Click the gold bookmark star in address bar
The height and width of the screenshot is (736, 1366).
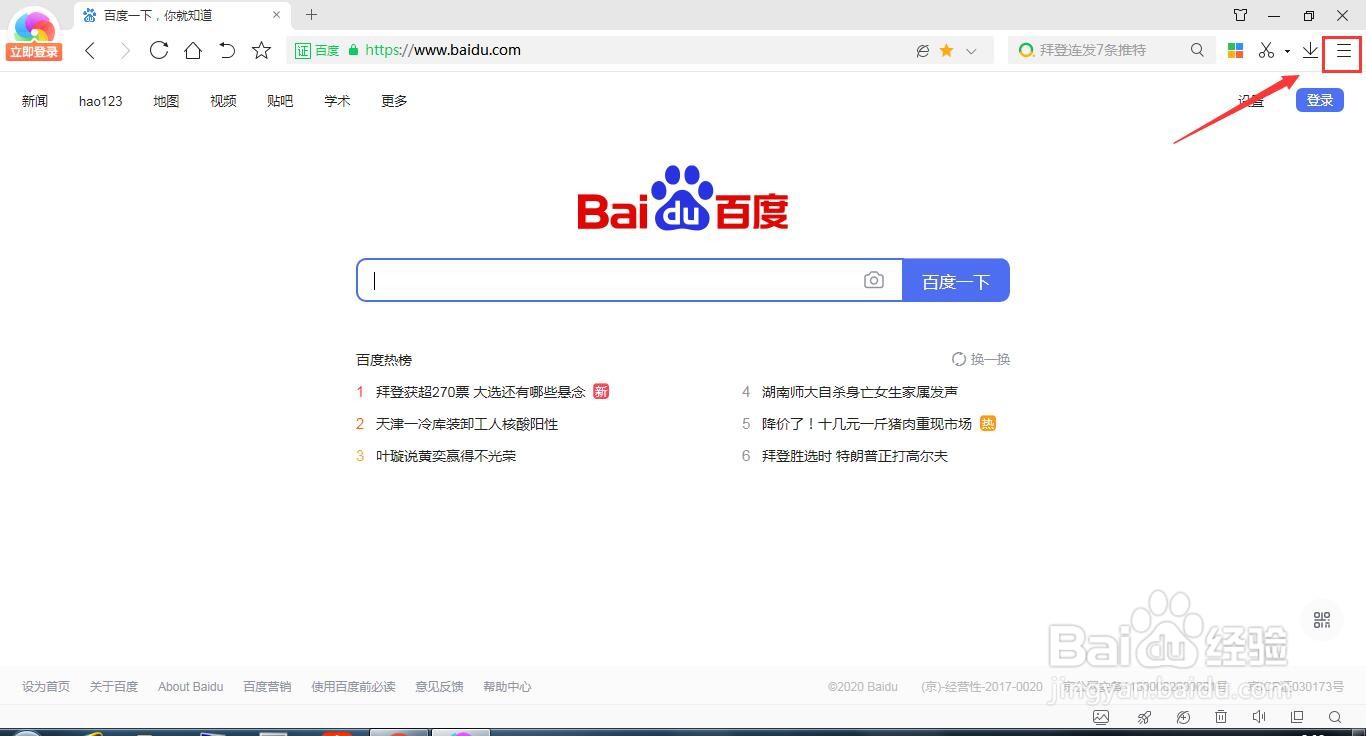point(946,50)
